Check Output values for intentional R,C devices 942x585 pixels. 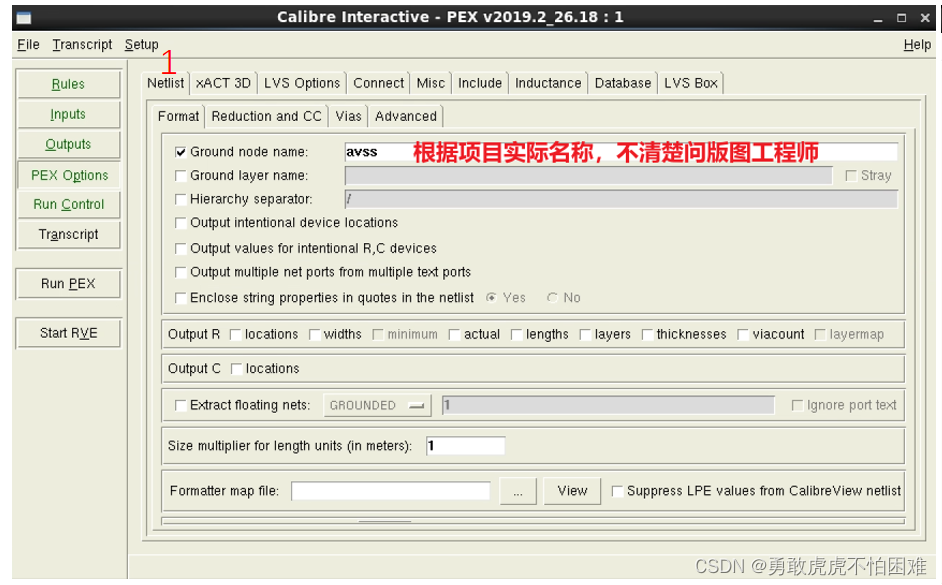(180, 248)
